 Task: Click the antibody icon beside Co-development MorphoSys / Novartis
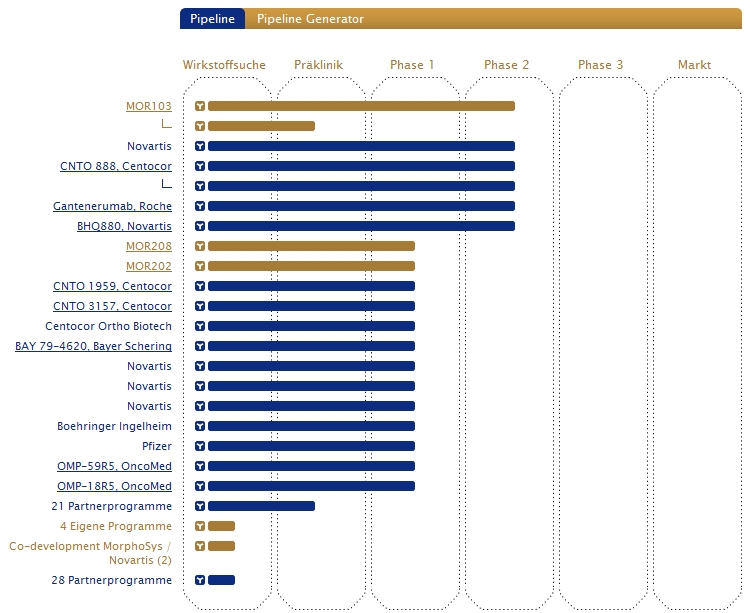[200, 546]
